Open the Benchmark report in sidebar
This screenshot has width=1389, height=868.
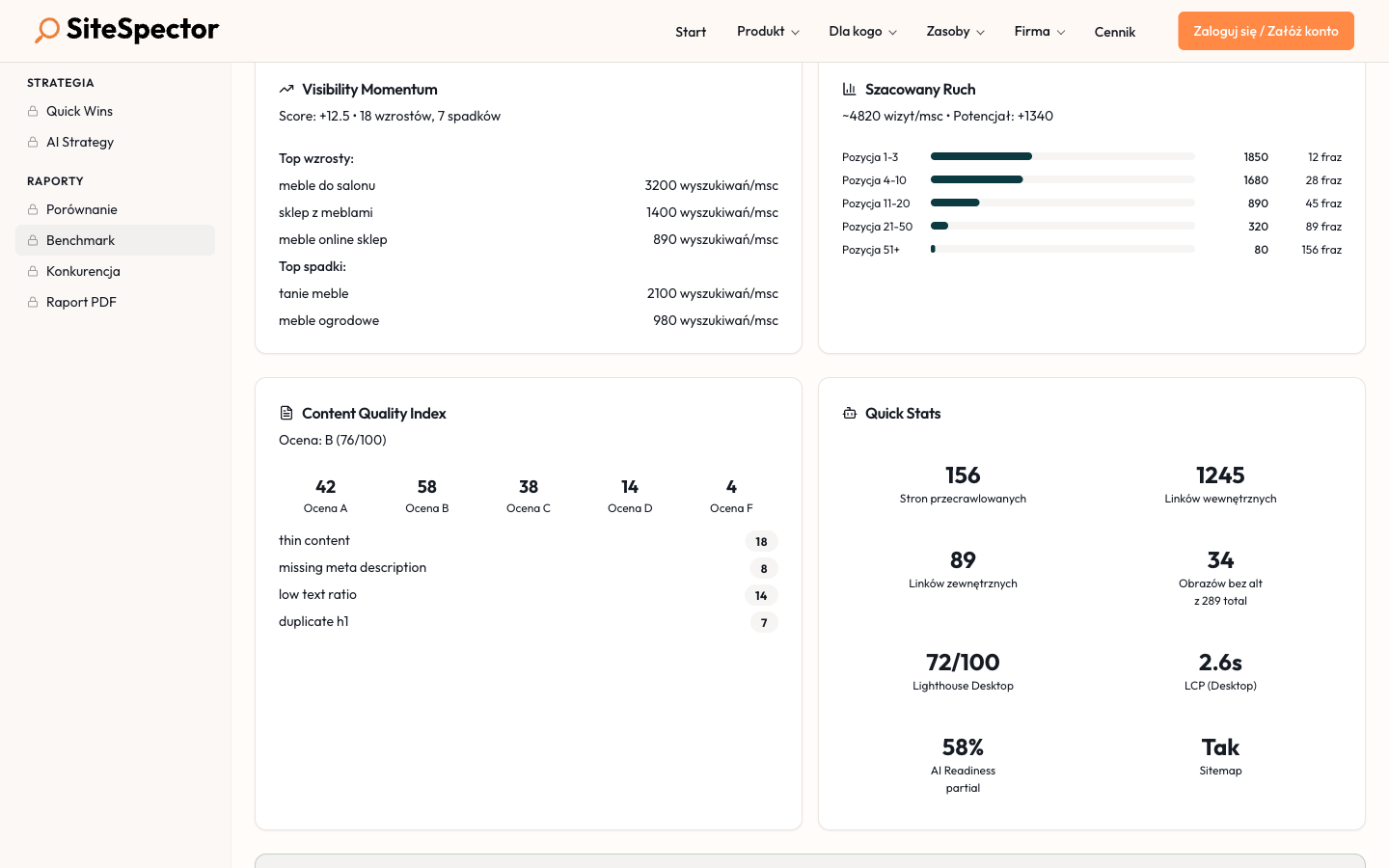coord(81,240)
